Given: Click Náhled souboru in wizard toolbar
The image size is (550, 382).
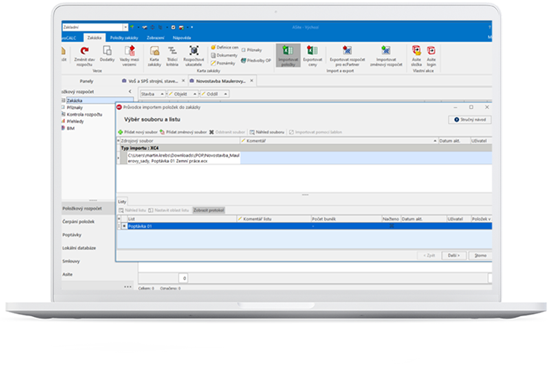Looking at the screenshot, I should tap(267, 132).
